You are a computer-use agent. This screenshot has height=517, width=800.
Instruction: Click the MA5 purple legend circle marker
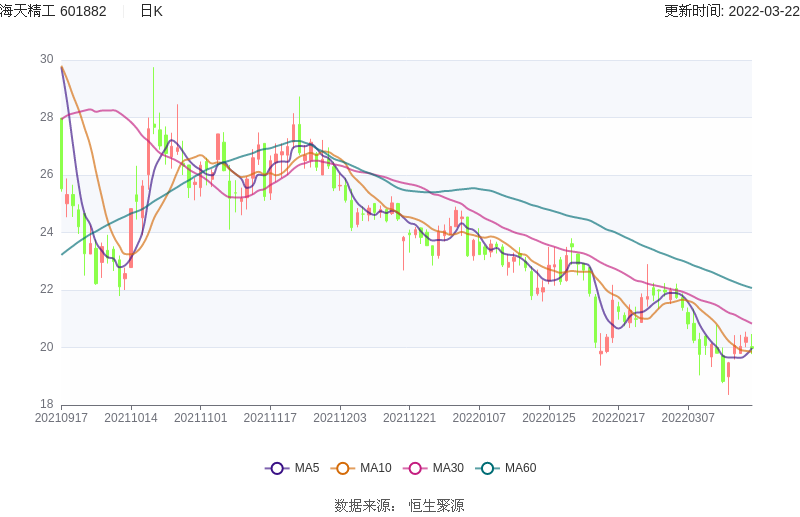[x=277, y=468]
